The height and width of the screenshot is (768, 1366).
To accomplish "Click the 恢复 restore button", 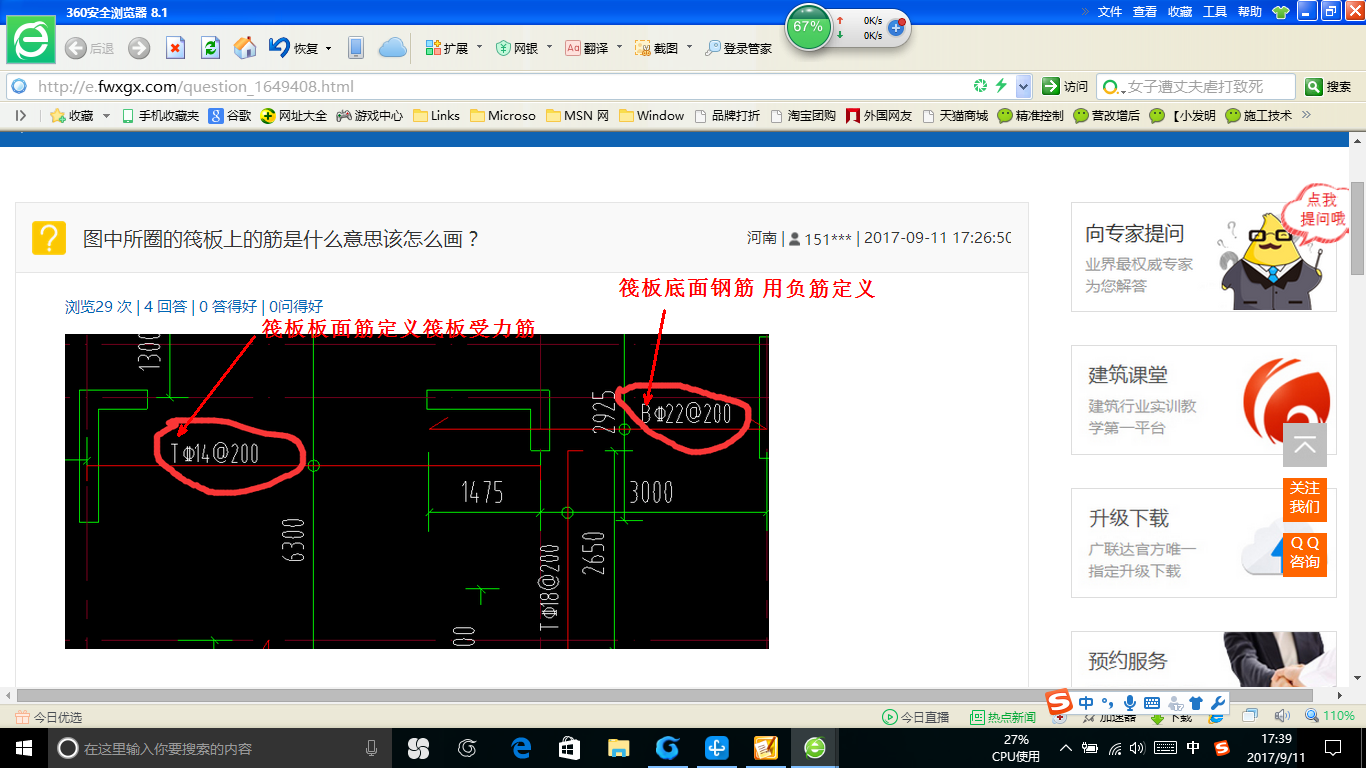I will click(x=294, y=48).
